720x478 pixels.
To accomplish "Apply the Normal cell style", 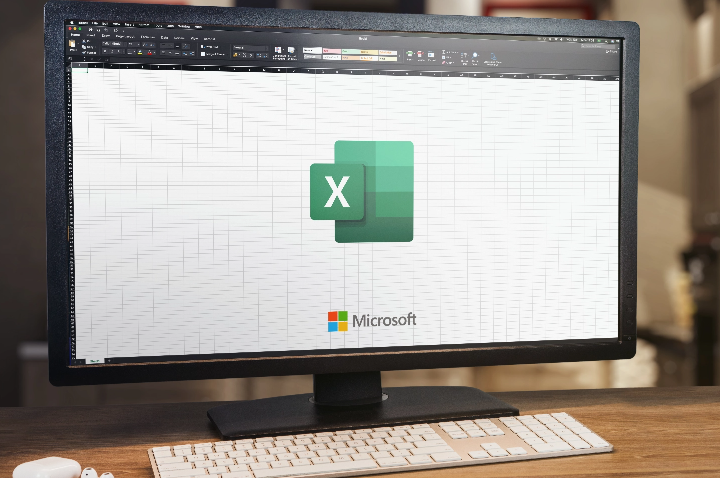I will click(x=312, y=51).
